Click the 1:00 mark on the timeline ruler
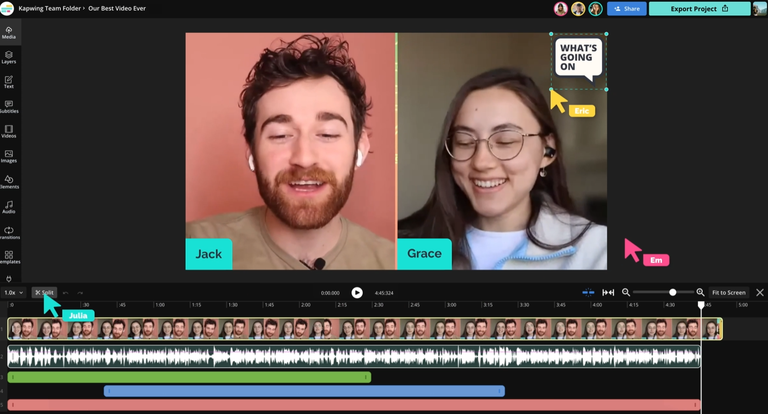The width and height of the screenshot is (768, 414). (x=160, y=305)
